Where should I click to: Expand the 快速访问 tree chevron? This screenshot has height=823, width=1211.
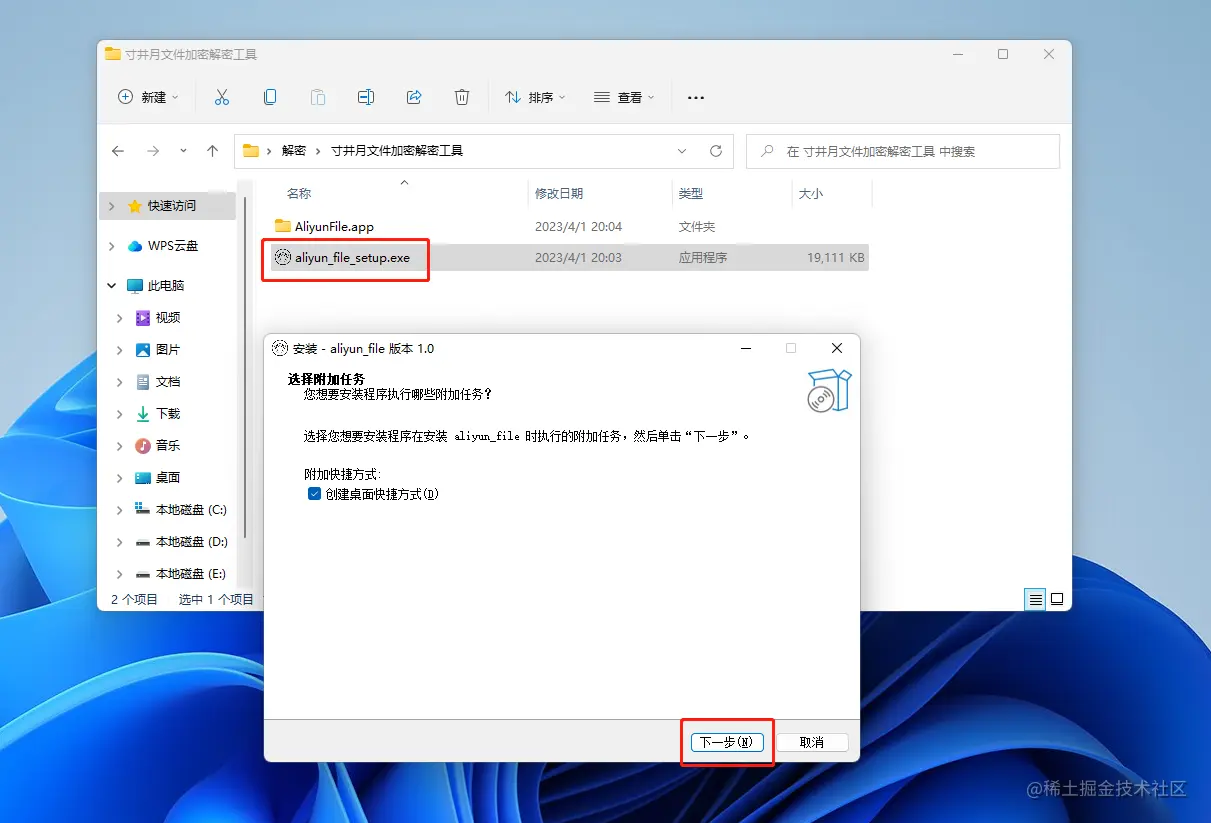(112, 205)
